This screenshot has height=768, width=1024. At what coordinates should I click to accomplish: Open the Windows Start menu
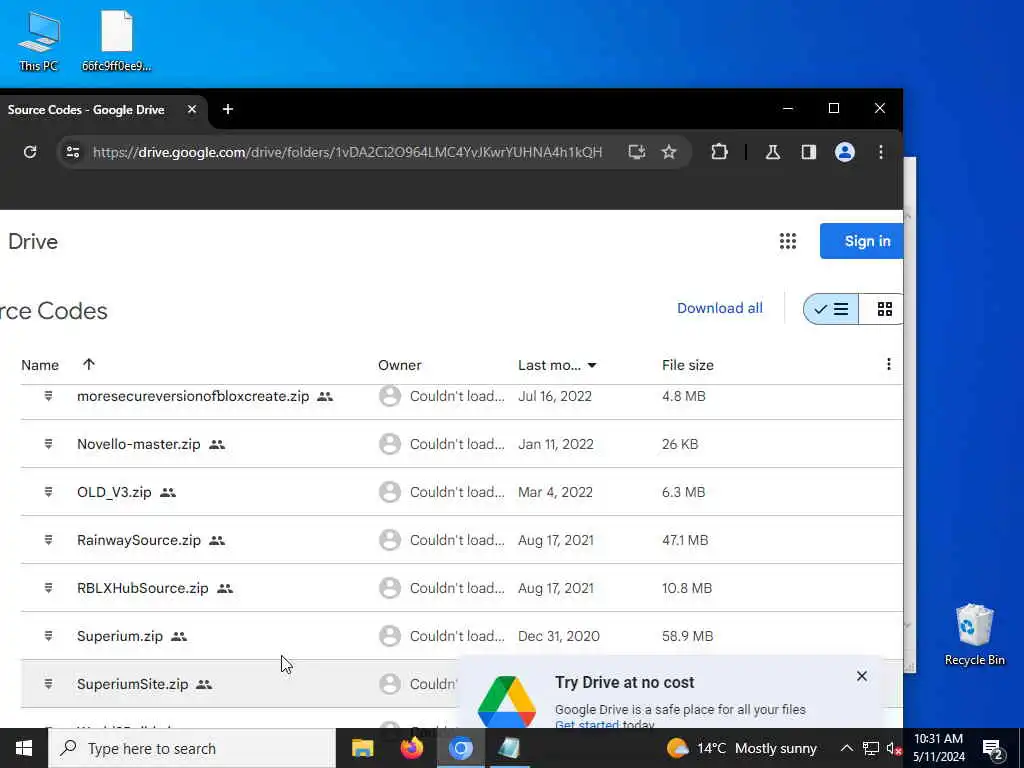pyautogui.click(x=24, y=748)
